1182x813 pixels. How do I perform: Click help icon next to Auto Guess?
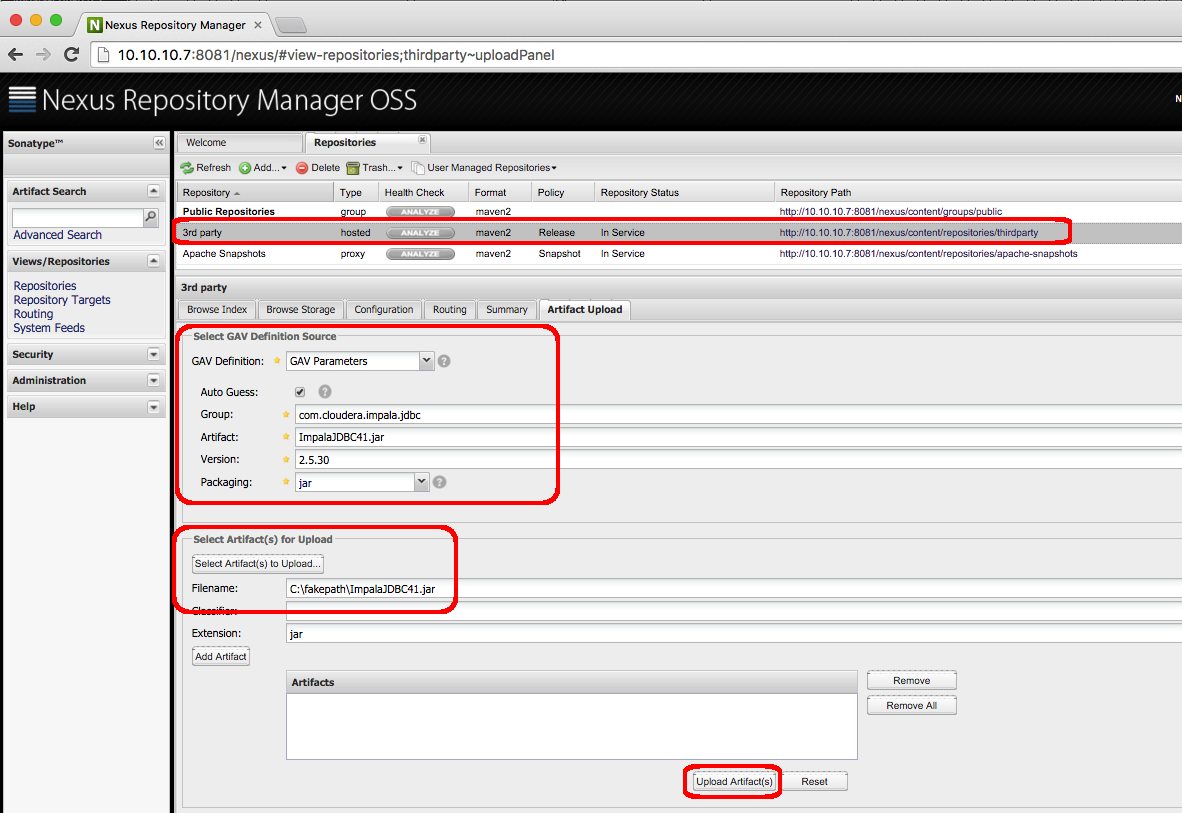coord(325,391)
